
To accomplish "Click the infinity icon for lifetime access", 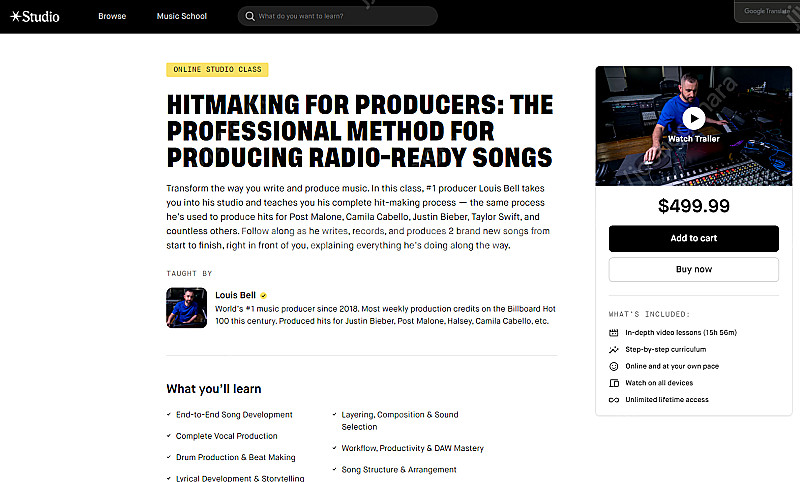I will [614, 400].
